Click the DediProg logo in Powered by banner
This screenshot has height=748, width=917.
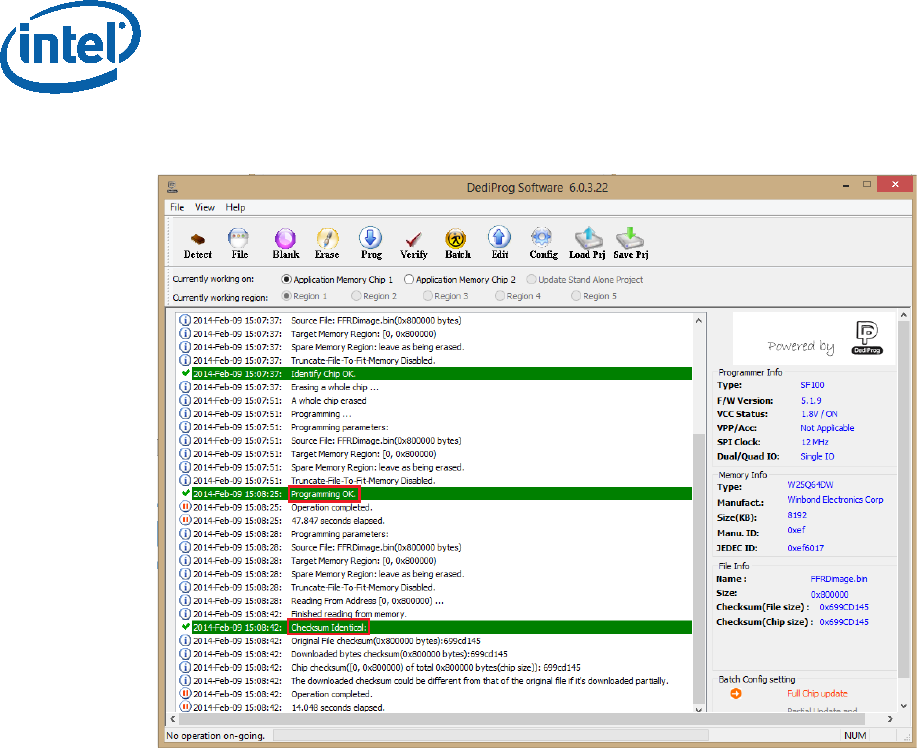tap(867, 337)
